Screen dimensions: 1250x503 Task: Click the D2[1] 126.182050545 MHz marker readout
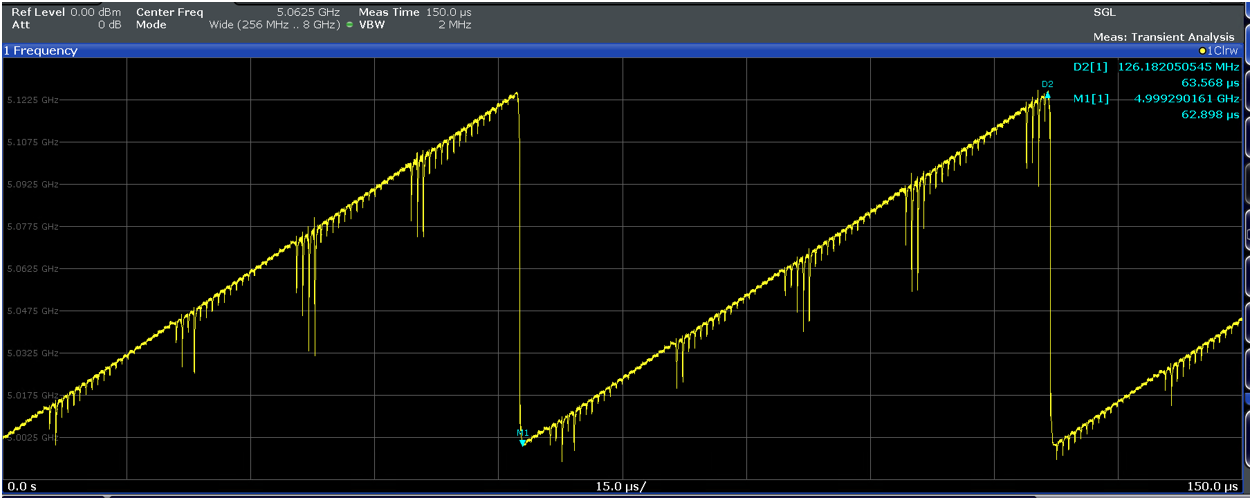click(x=1155, y=67)
